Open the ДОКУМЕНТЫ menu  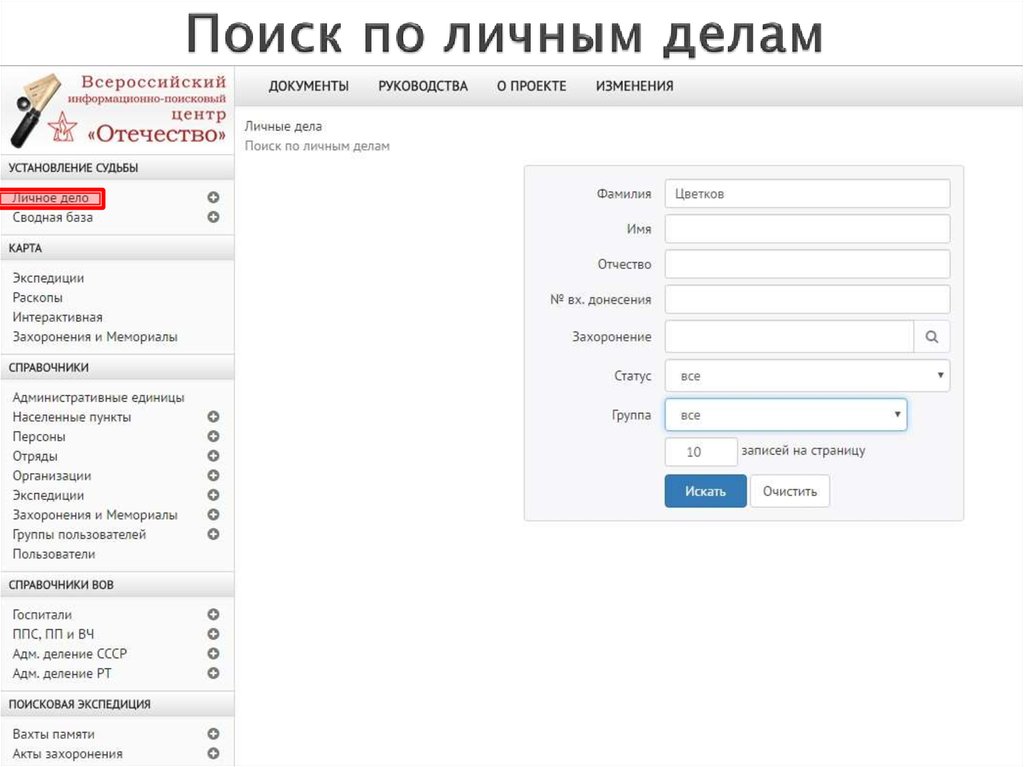(x=307, y=86)
